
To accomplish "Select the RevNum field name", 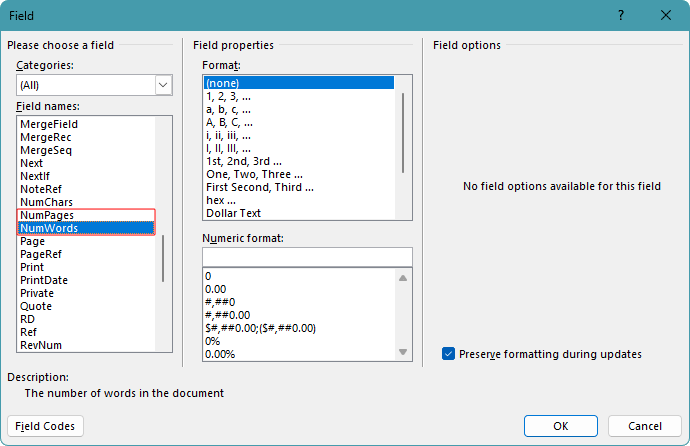I will click(x=43, y=345).
